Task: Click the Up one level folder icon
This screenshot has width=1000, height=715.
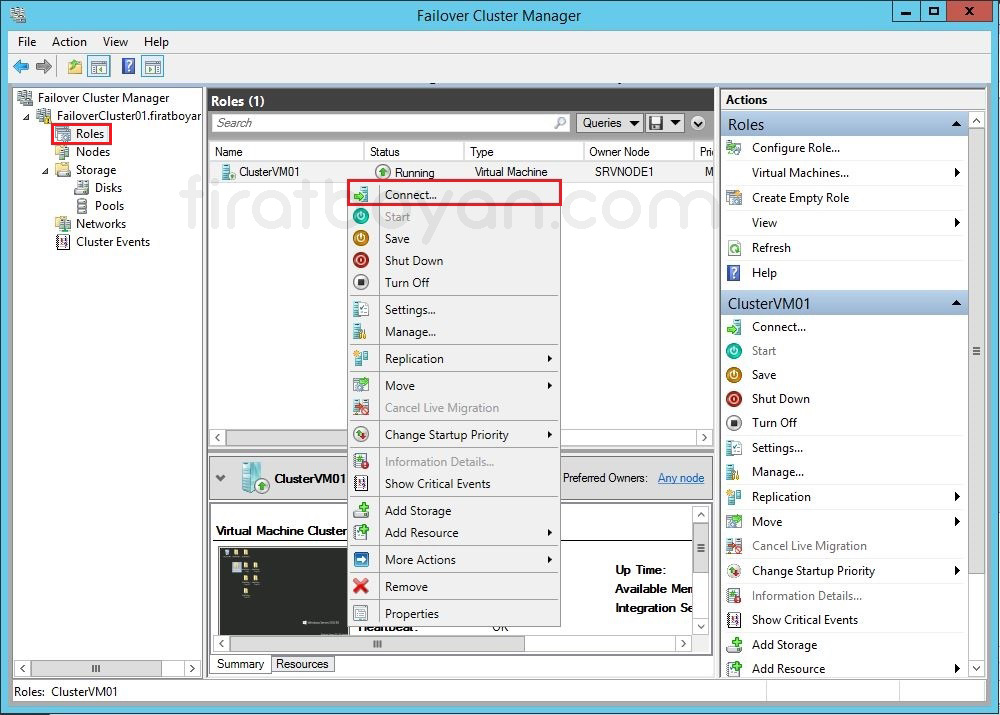Action: pyautogui.click(x=75, y=66)
